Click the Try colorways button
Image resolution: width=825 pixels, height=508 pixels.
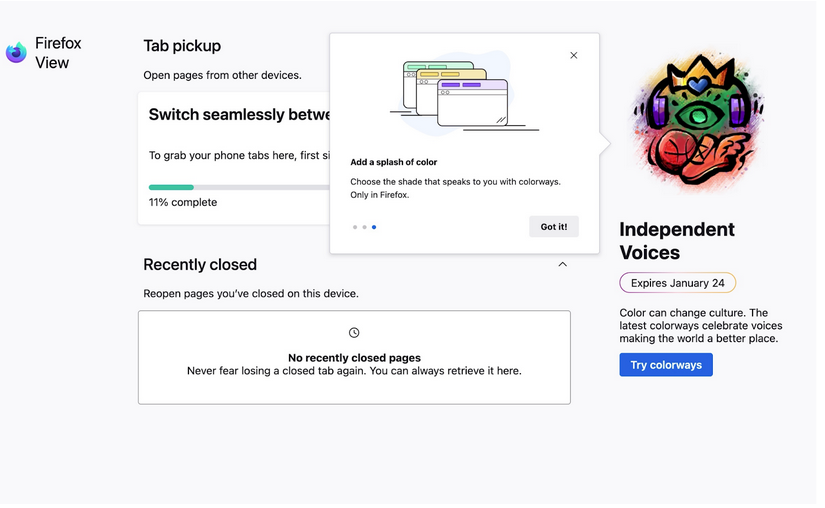pyautogui.click(x=666, y=365)
